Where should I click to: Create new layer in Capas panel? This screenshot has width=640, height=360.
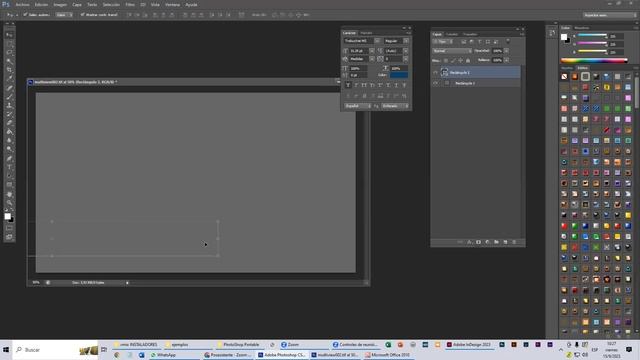pyautogui.click(x=505, y=242)
